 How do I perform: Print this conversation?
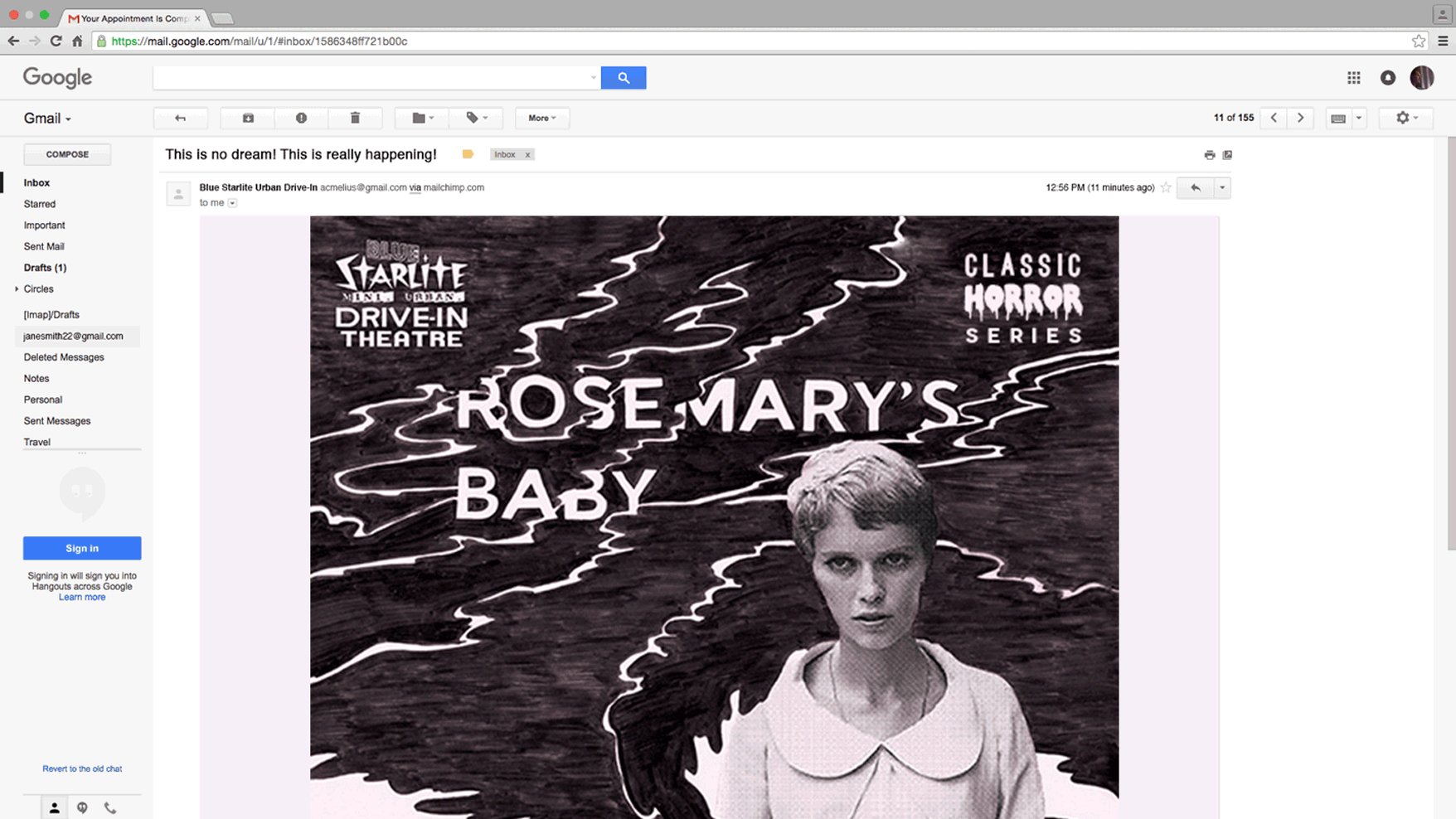coord(1210,155)
